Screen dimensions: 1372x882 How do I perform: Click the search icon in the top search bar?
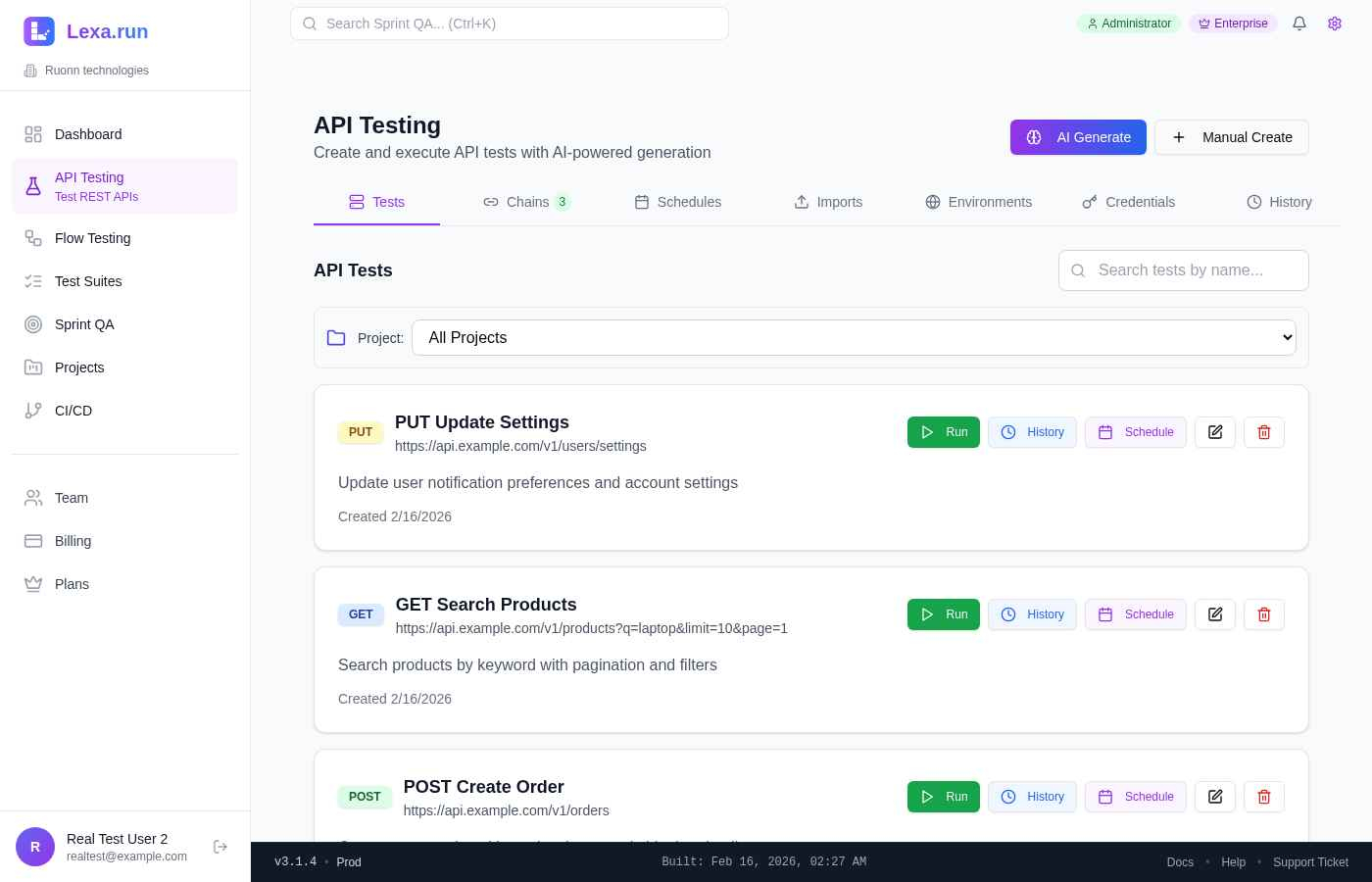(310, 24)
